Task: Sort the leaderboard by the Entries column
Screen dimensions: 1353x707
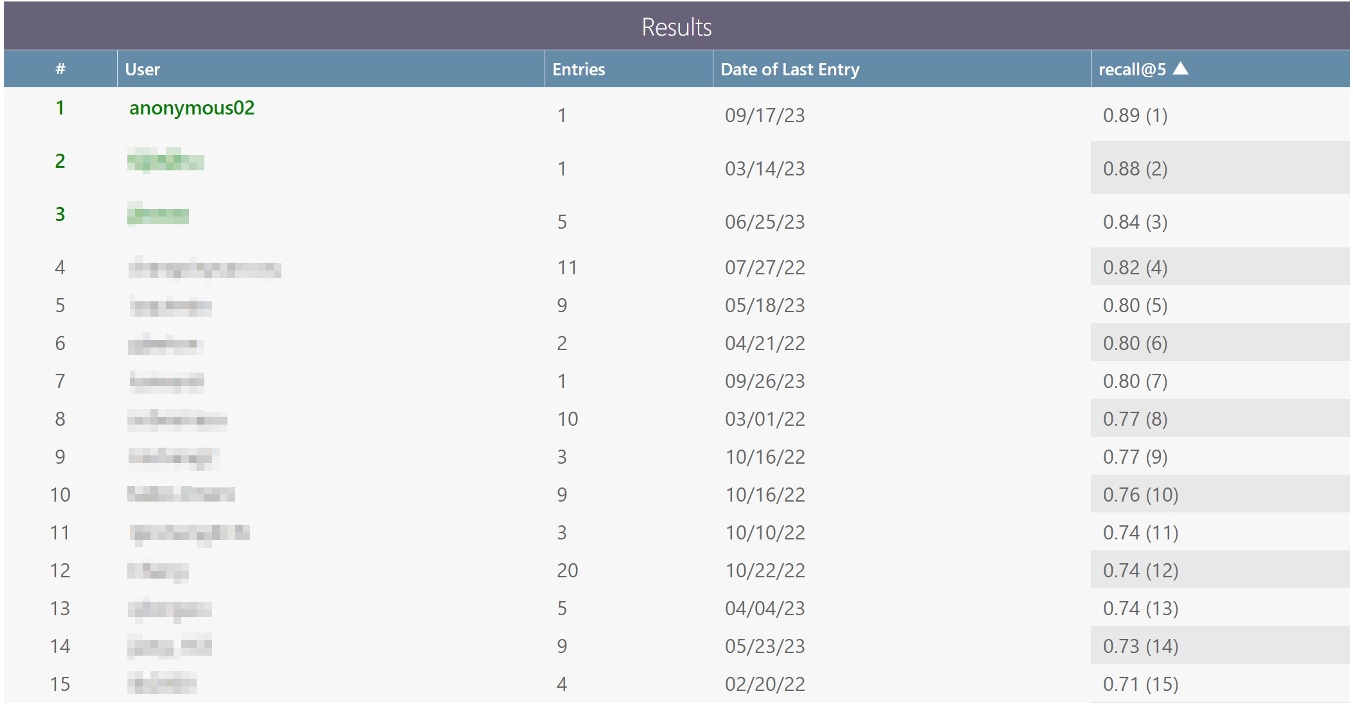Action: click(x=577, y=69)
